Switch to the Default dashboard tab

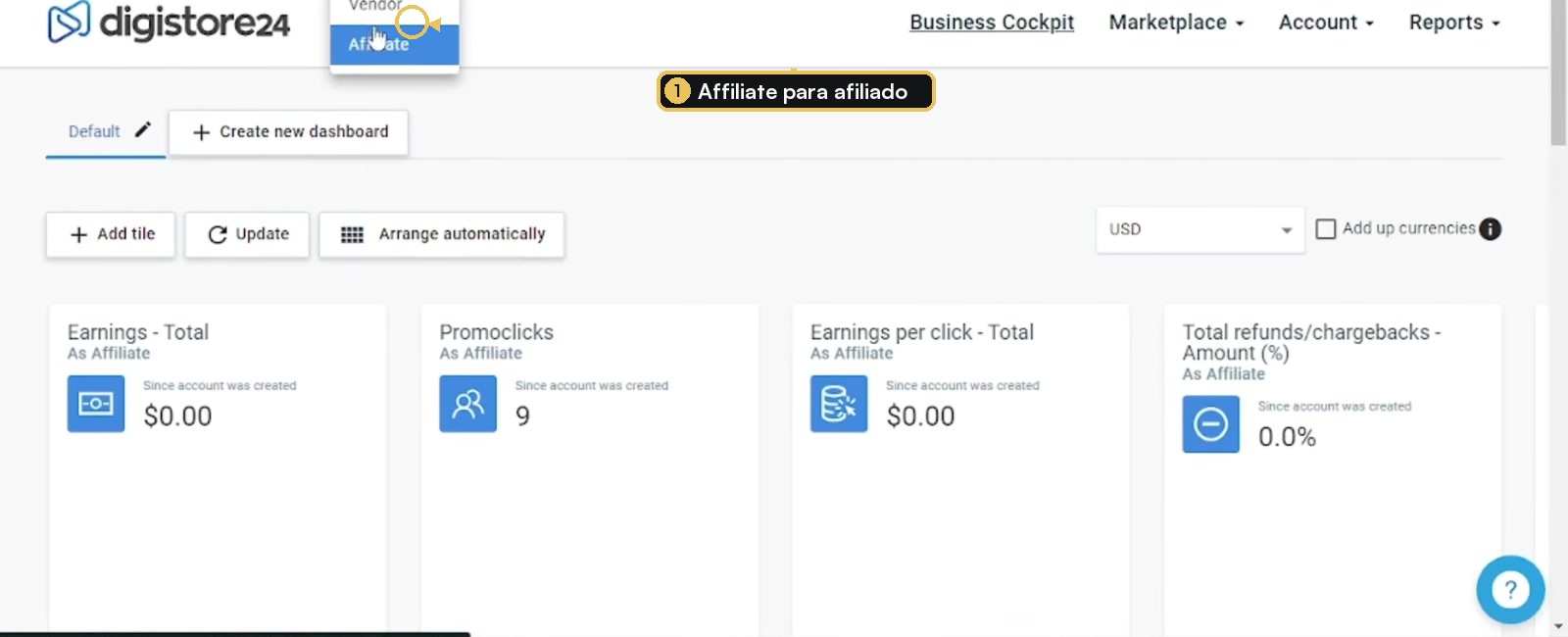(94, 131)
